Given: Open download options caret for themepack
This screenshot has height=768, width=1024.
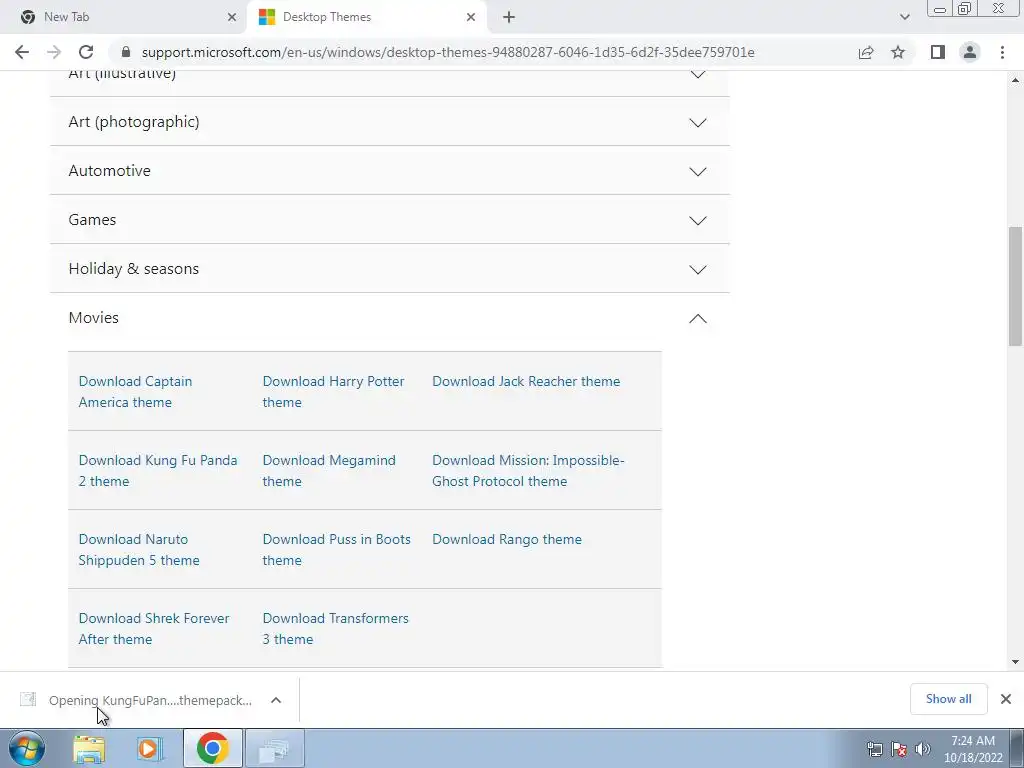Looking at the screenshot, I should tap(276, 700).
